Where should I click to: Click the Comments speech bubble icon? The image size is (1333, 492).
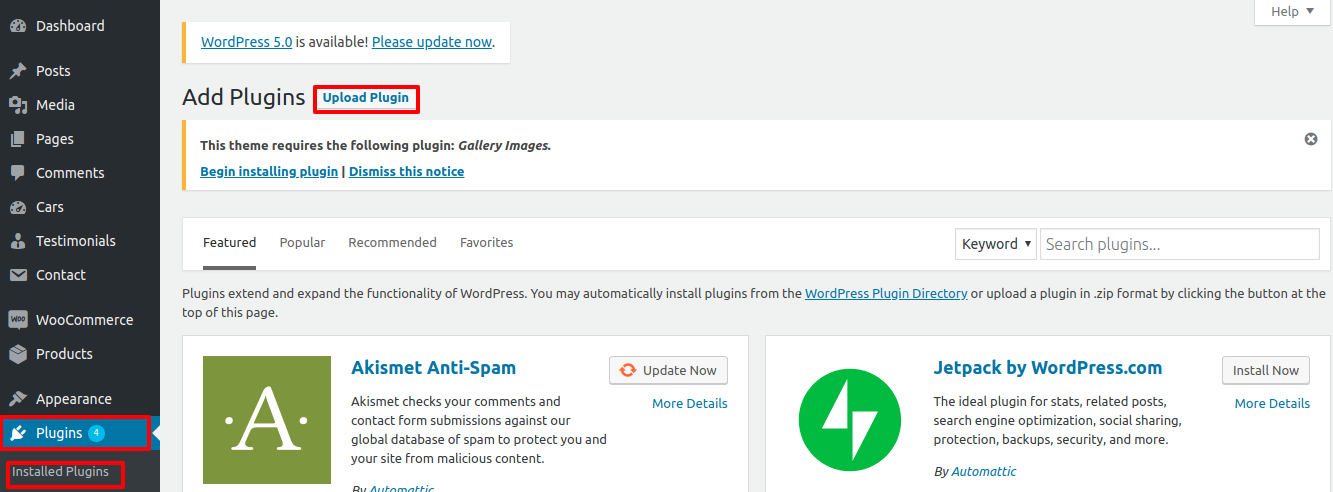pyautogui.click(x=18, y=173)
